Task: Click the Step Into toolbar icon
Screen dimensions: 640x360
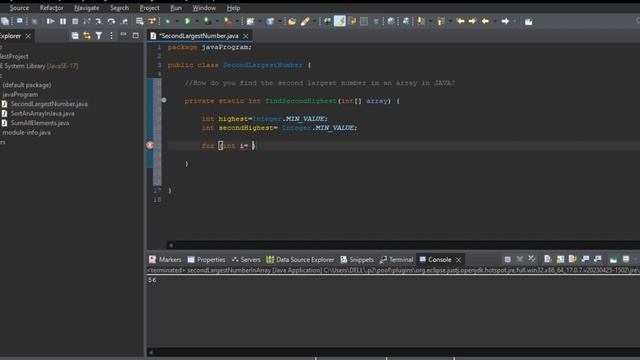Action: [99, 21]
